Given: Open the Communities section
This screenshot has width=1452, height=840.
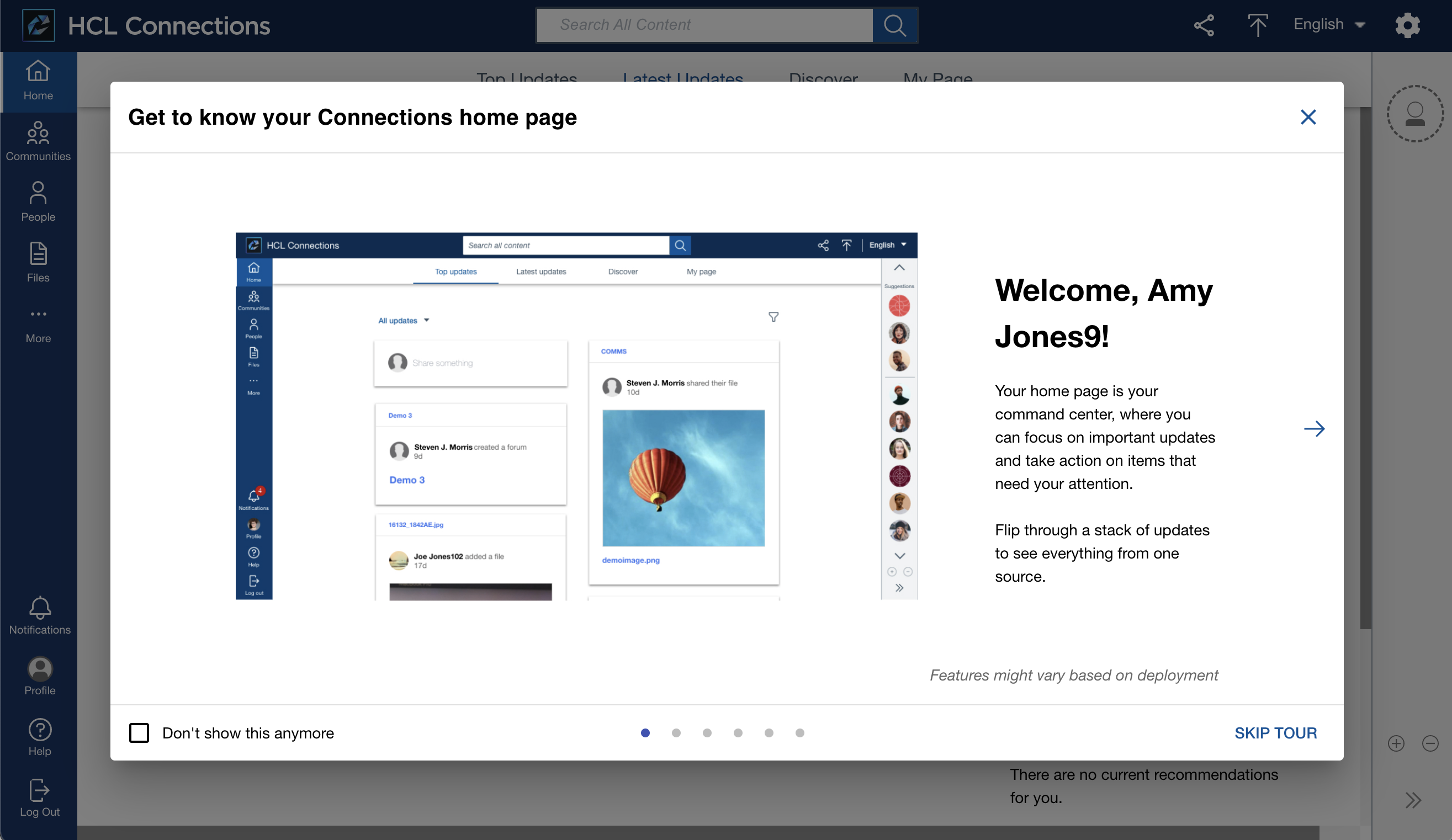Looking at the screenshot, I should coord(38,140).
